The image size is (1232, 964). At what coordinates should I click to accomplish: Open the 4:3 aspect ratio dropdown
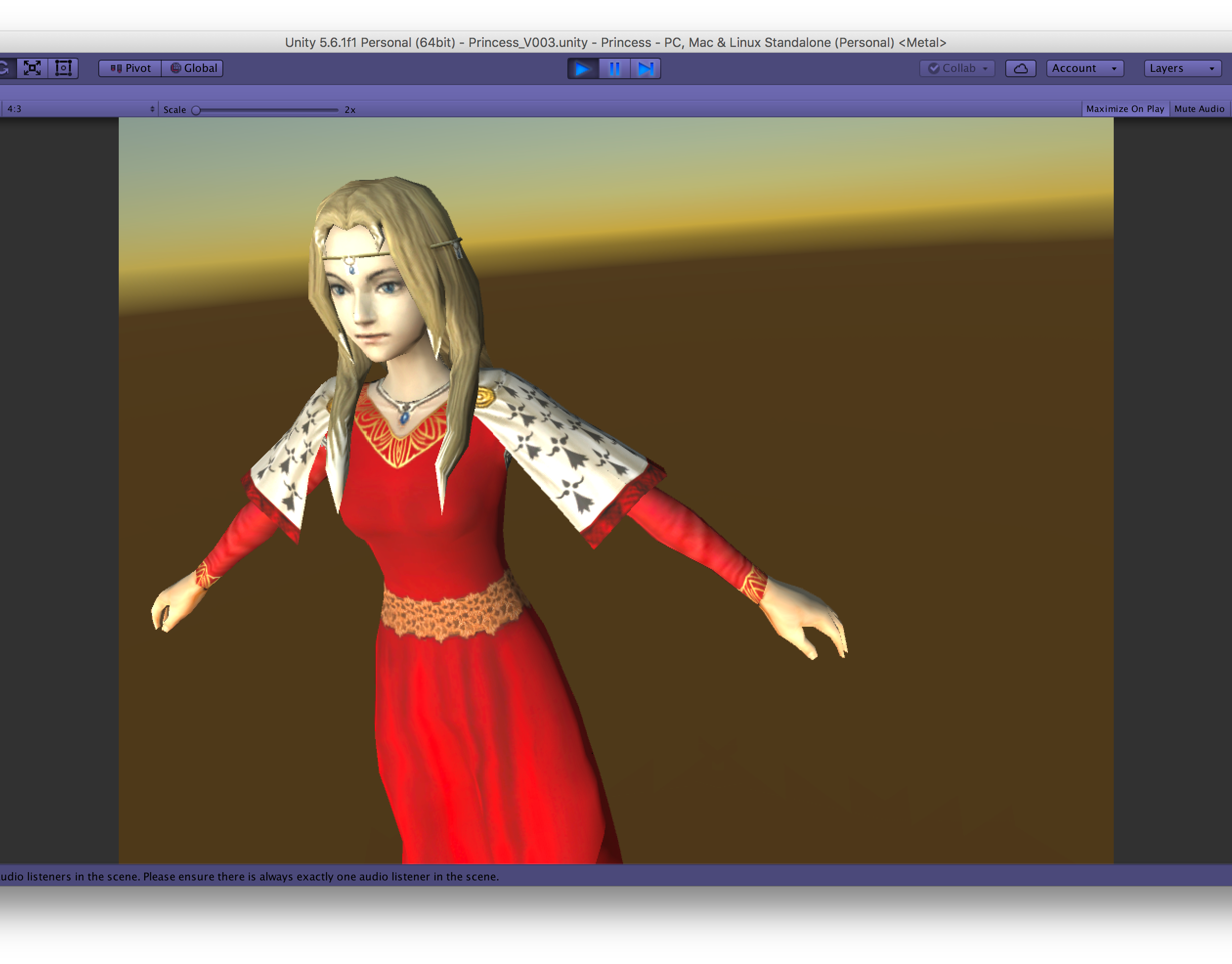point(80,109)
